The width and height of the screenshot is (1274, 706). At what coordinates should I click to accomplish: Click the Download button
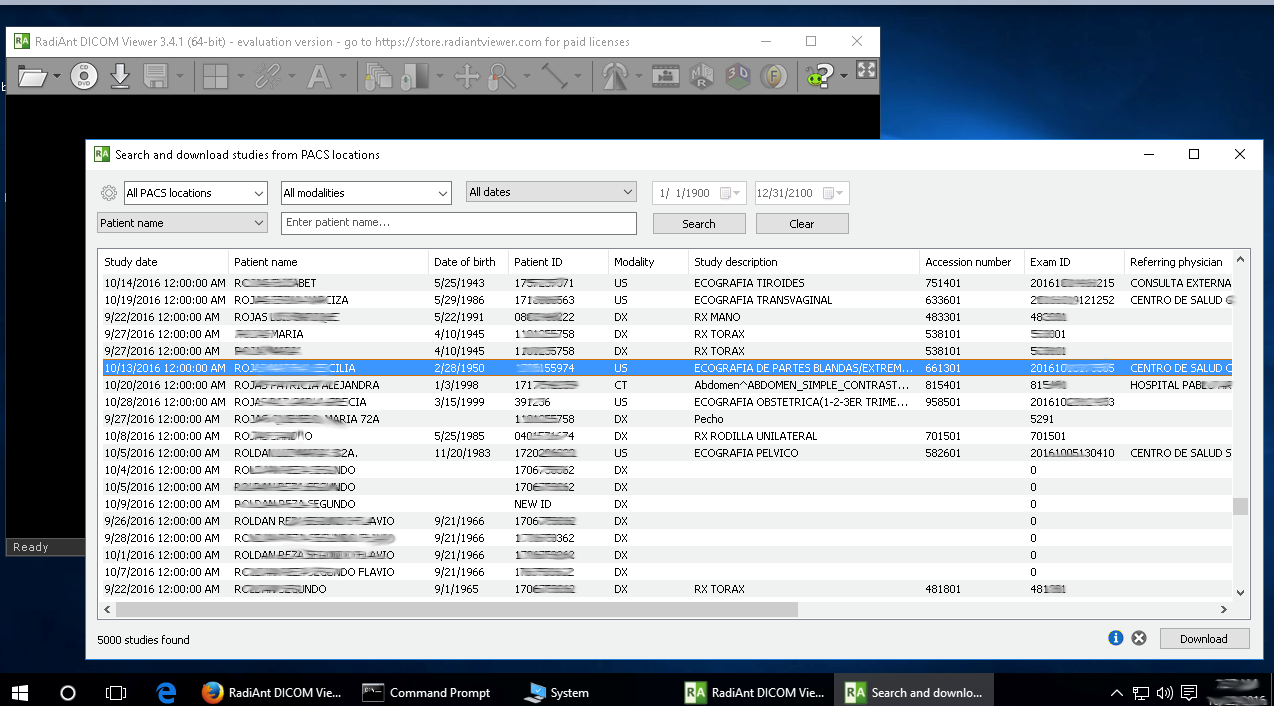(1204, 639)
